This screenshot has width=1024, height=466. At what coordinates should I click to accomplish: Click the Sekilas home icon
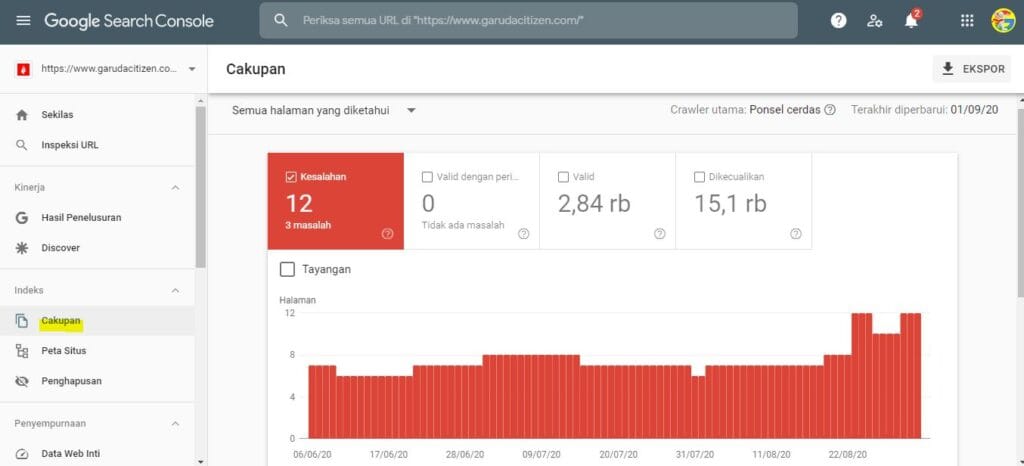tap(22, 115)
